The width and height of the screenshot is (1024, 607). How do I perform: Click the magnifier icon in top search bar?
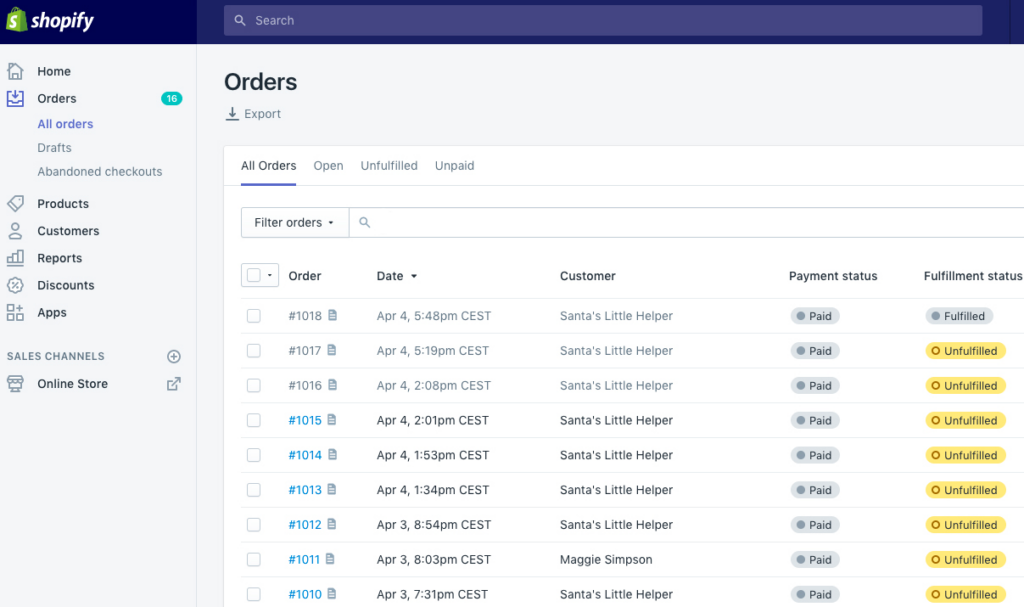tap(240, 20)
